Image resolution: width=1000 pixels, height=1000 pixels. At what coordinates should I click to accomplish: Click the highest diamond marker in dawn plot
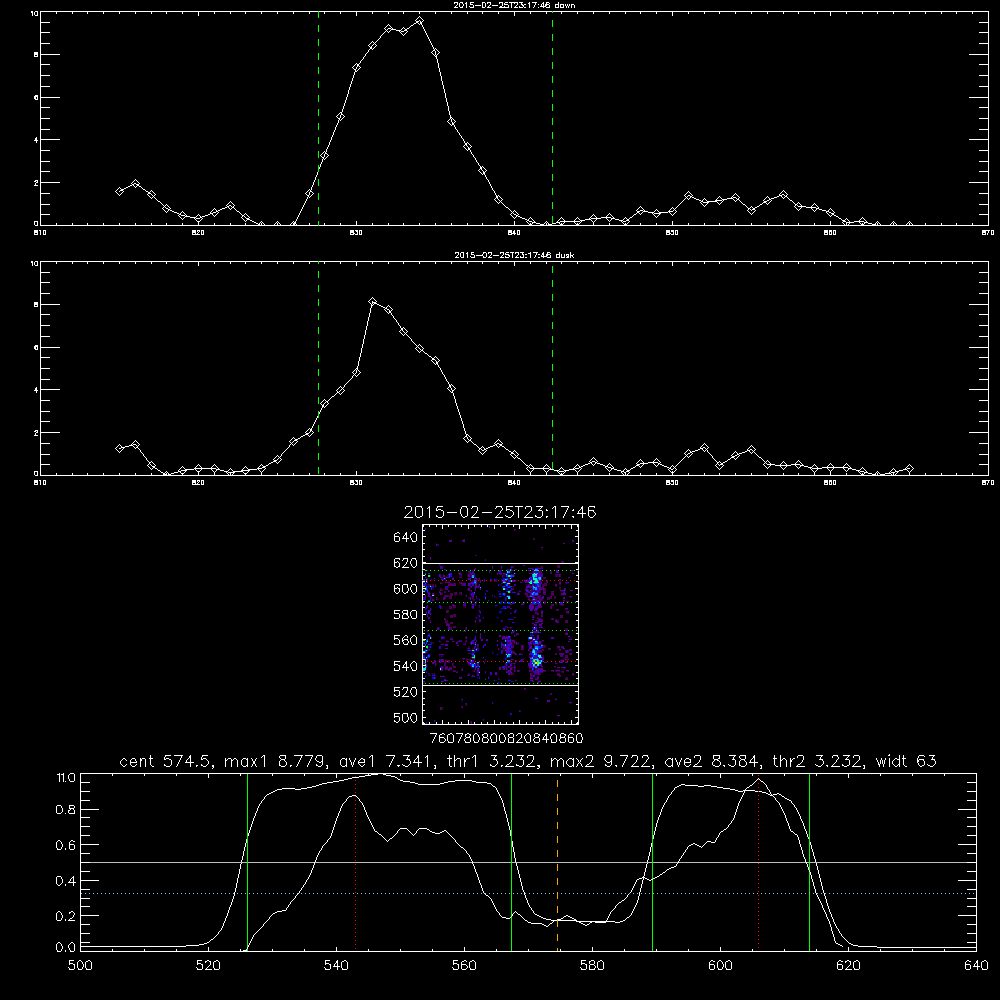[x=419, y=20]
